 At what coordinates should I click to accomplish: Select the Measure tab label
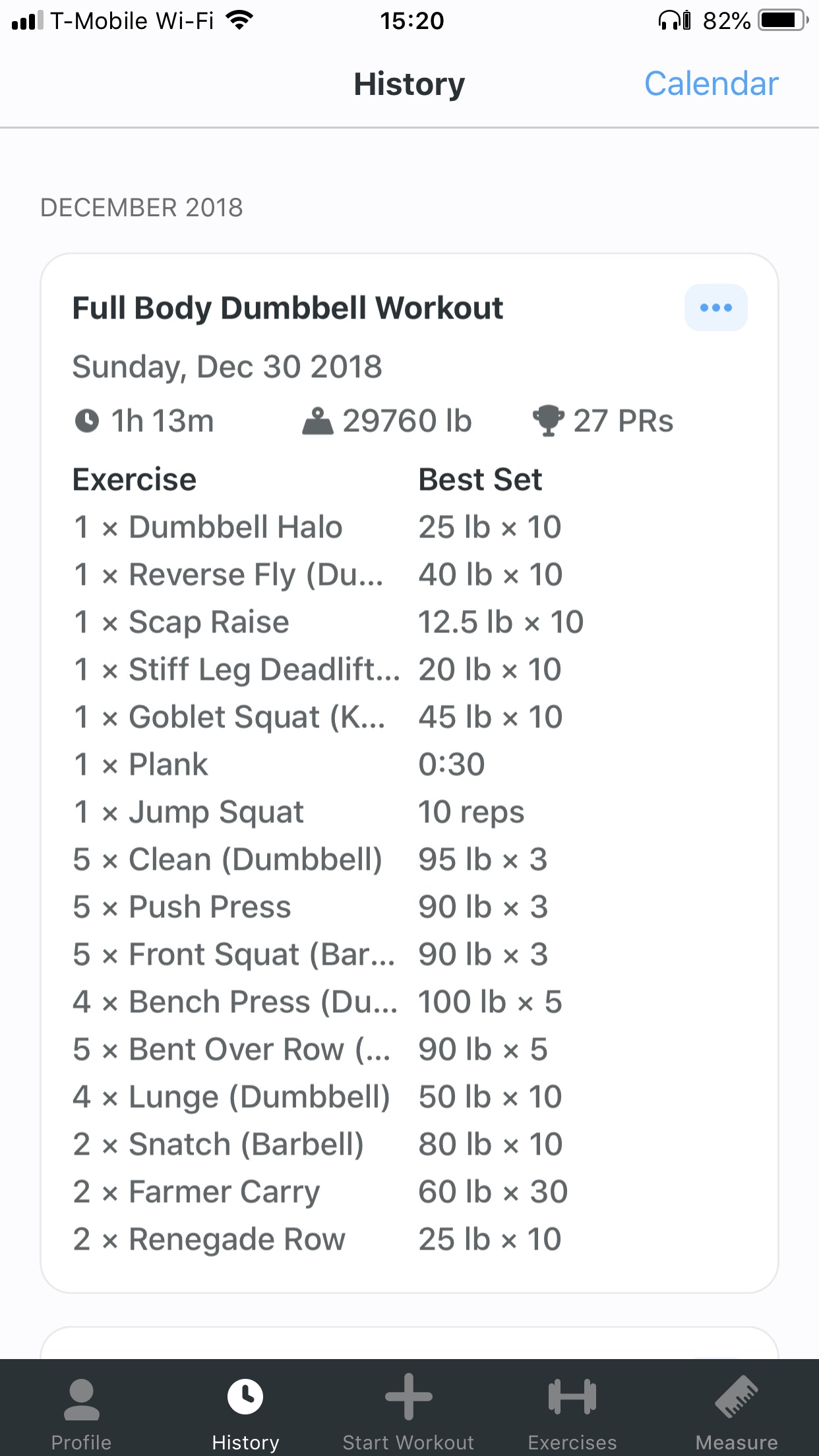(737, 1442)
